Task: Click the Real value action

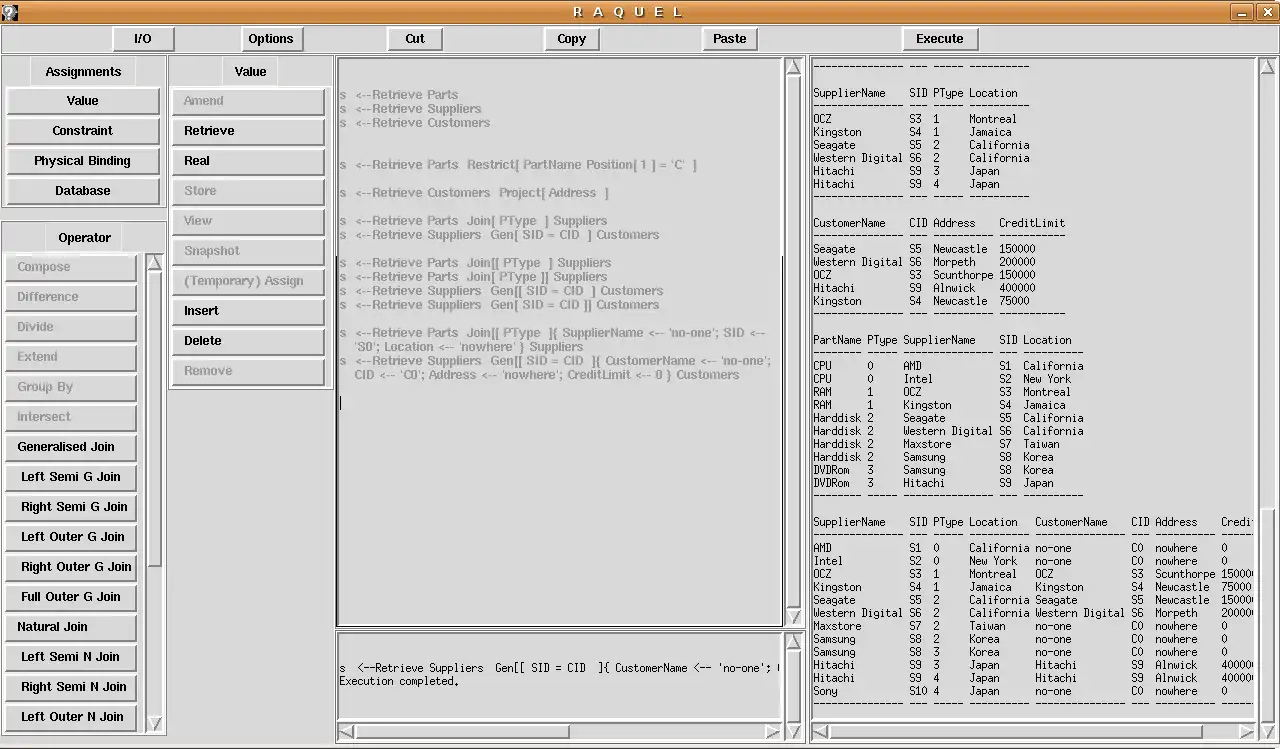Action: click(248, 161)
